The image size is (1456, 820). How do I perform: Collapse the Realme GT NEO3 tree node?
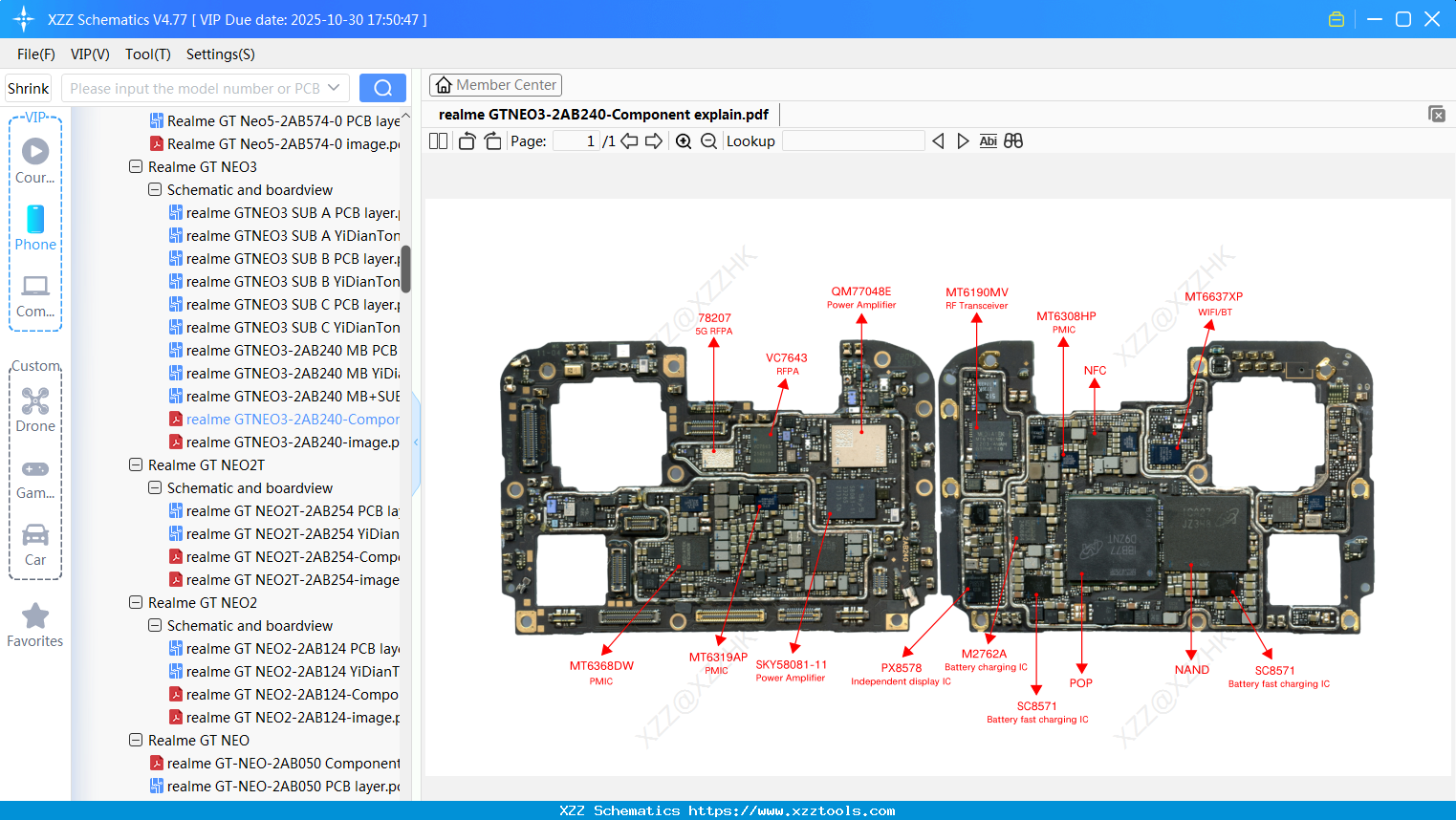tap(136, 166)
